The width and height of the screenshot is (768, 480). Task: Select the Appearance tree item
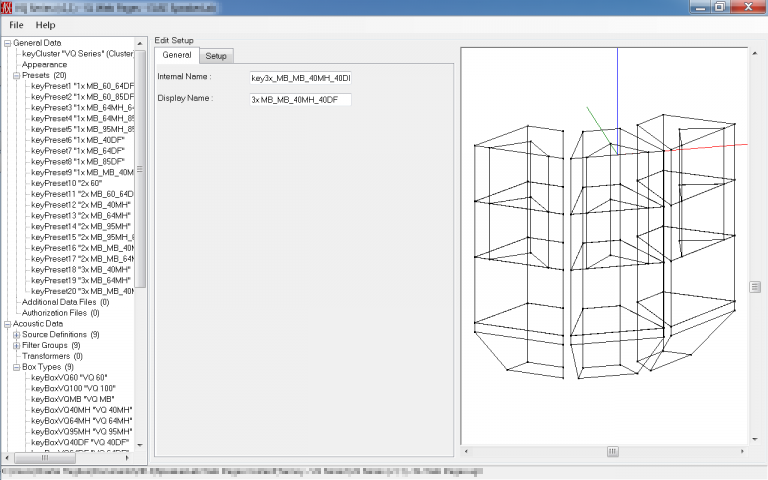pyautogui.click(x=44, y=65)
